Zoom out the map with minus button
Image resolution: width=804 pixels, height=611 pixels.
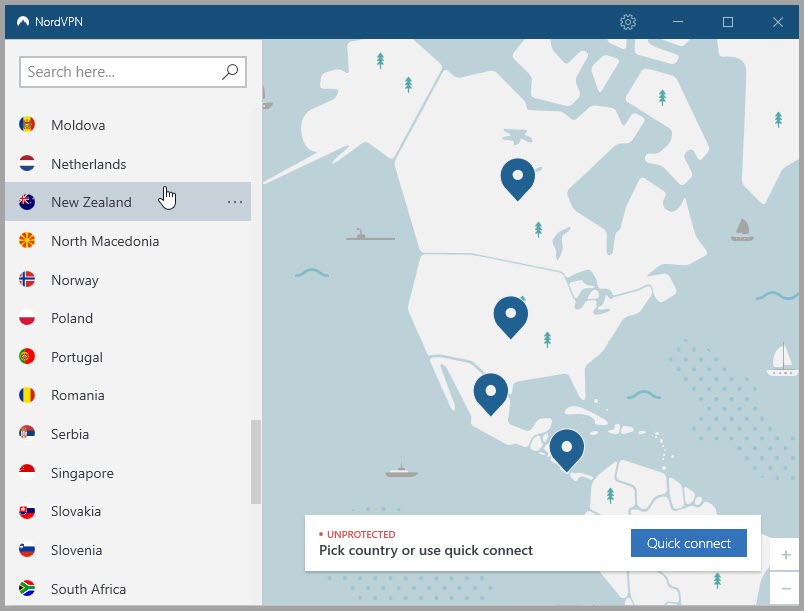[x=786, y=588]
